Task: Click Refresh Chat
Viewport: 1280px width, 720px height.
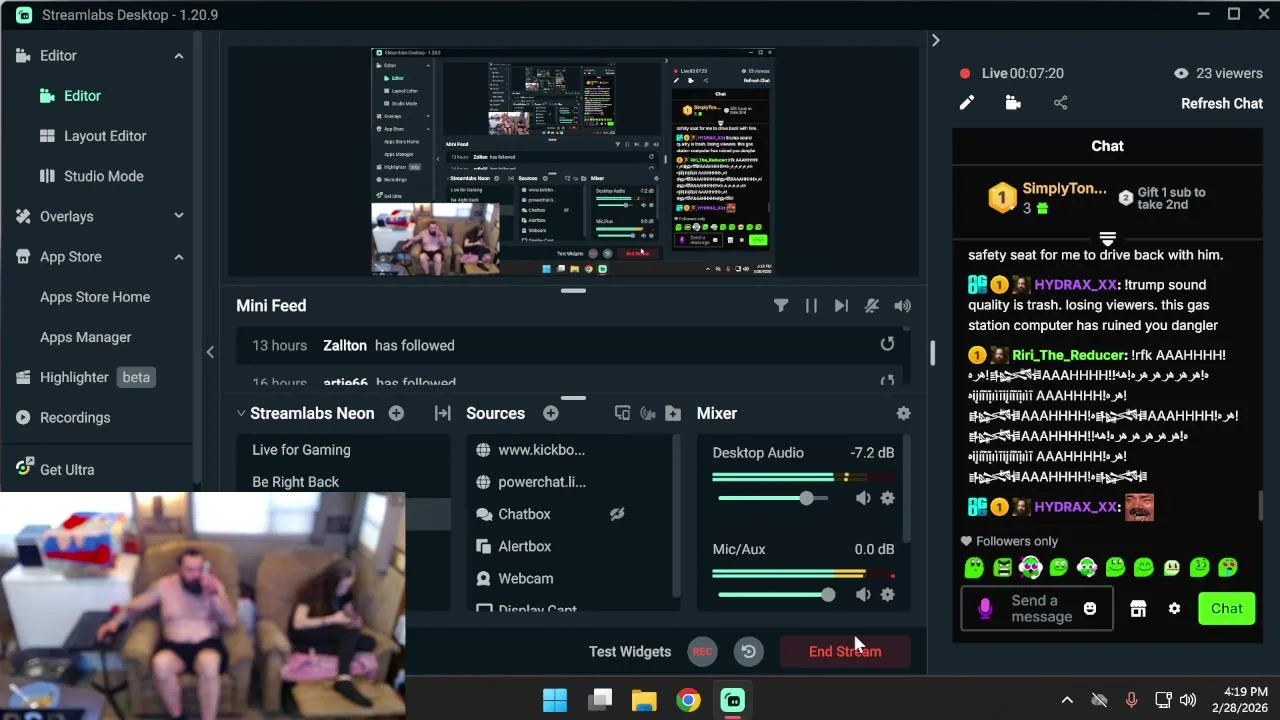Action: coord(1222,104)
